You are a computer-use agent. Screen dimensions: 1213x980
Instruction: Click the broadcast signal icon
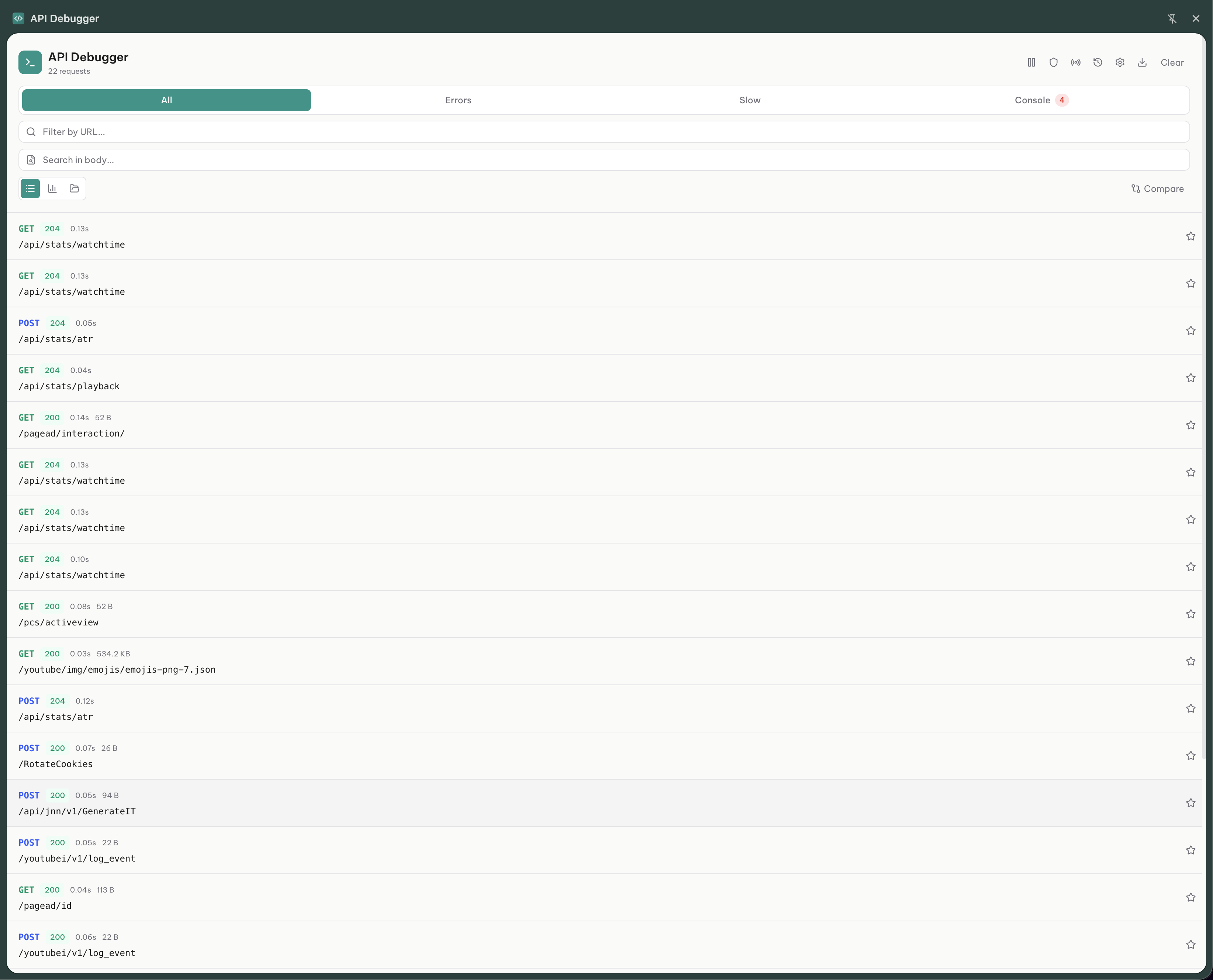[1075, 63]
